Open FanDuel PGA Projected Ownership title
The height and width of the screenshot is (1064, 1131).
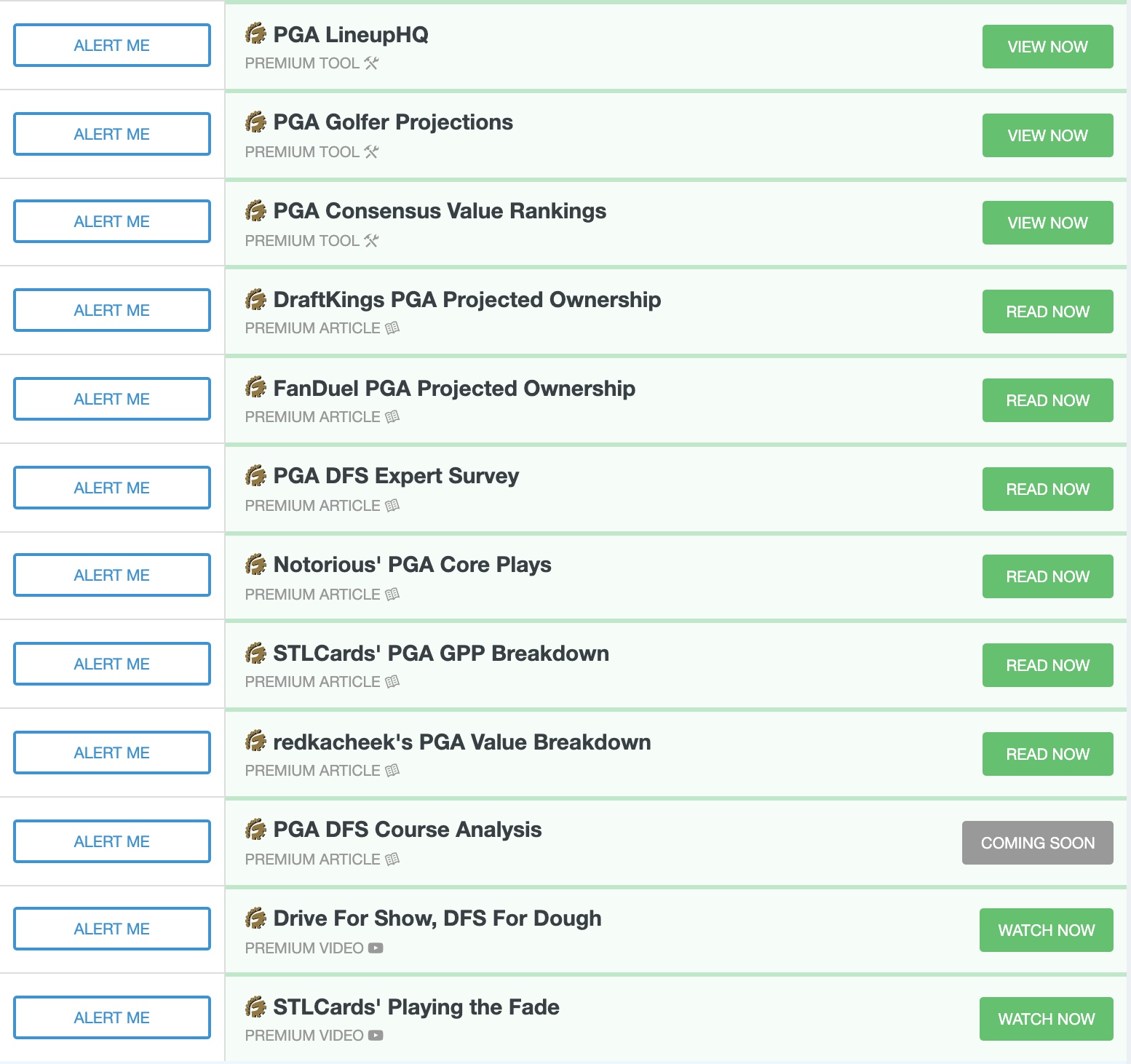[454, 389]
